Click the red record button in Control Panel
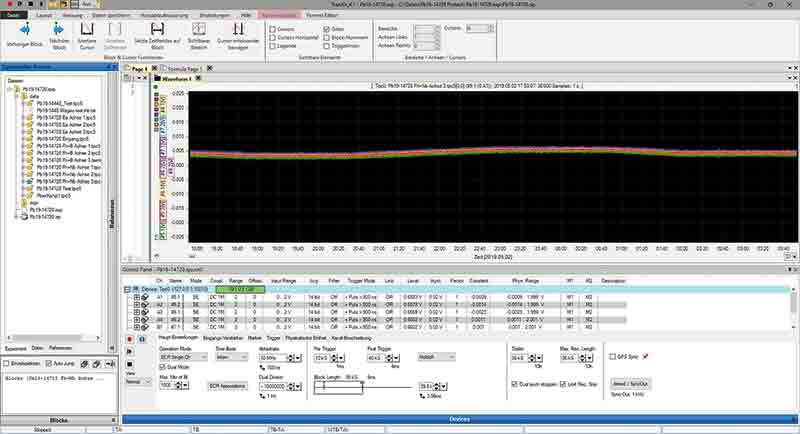800x434 pixels. click(130, 339)
